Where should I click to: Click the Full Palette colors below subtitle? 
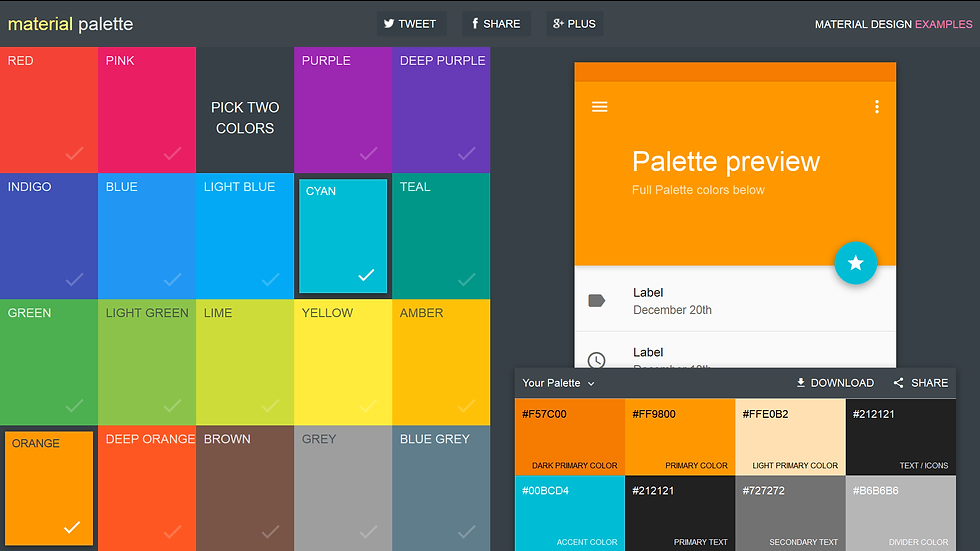698,190
